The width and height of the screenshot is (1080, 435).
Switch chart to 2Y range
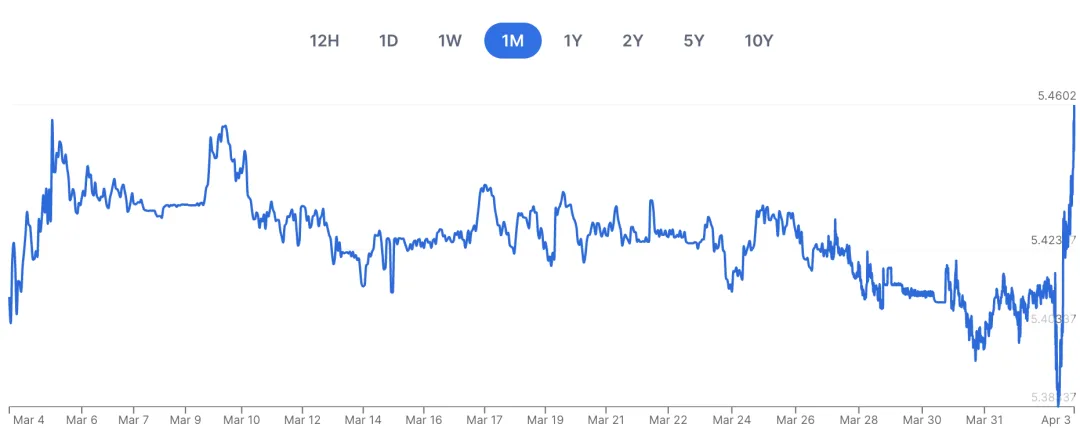632,41
